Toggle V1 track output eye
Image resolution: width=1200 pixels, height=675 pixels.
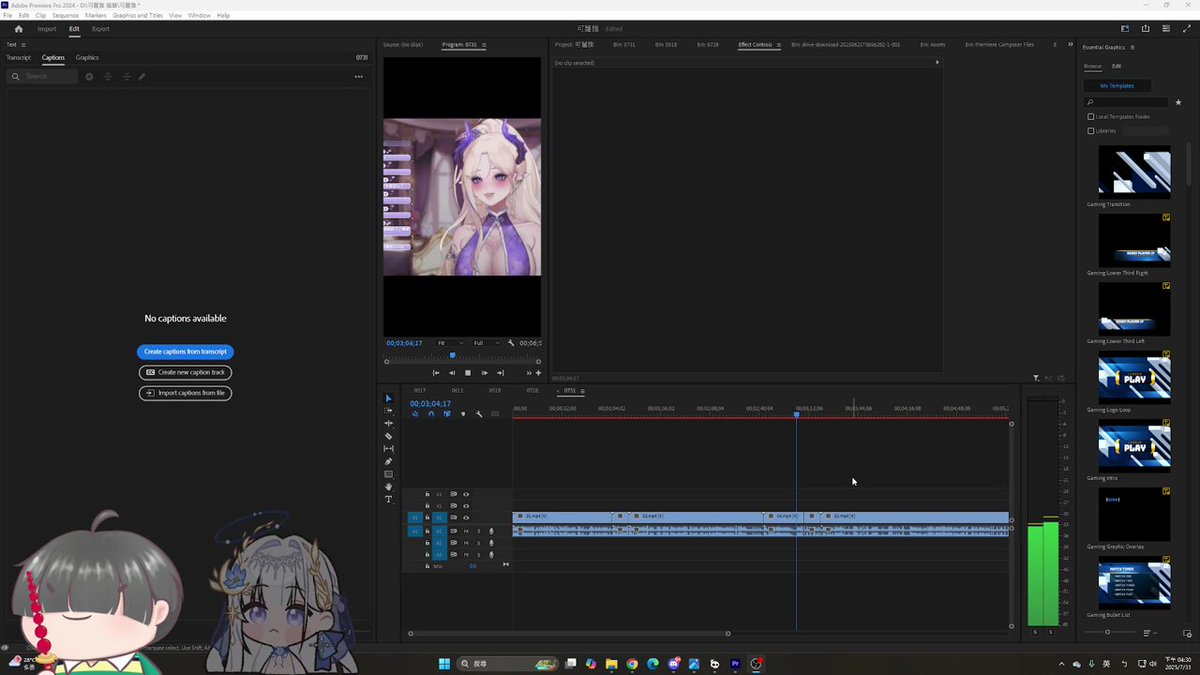(466, 517)
